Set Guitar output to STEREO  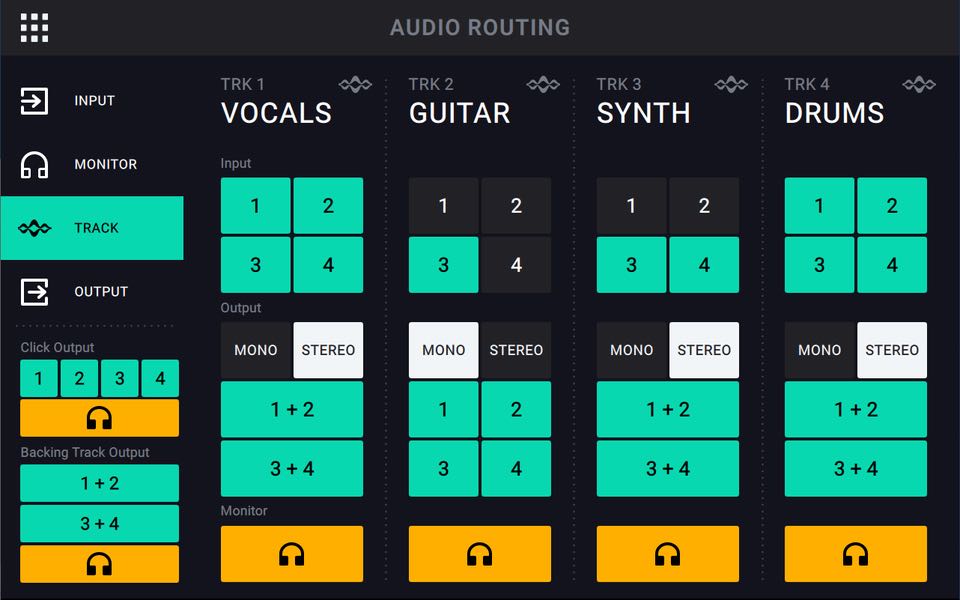[516, 350]
